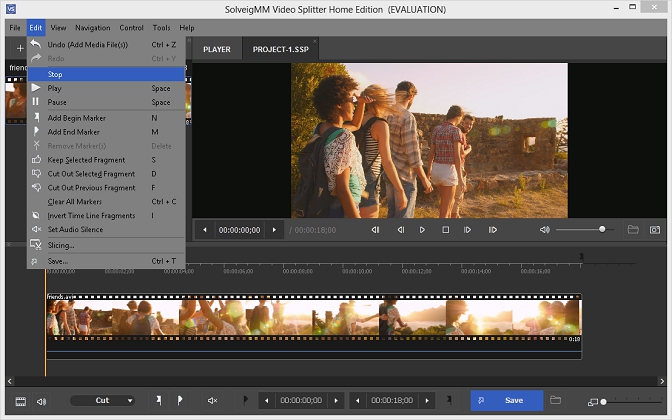Decrease fragment start time arrow
Viewport: 672px width, 420px height.
[267, 401]
